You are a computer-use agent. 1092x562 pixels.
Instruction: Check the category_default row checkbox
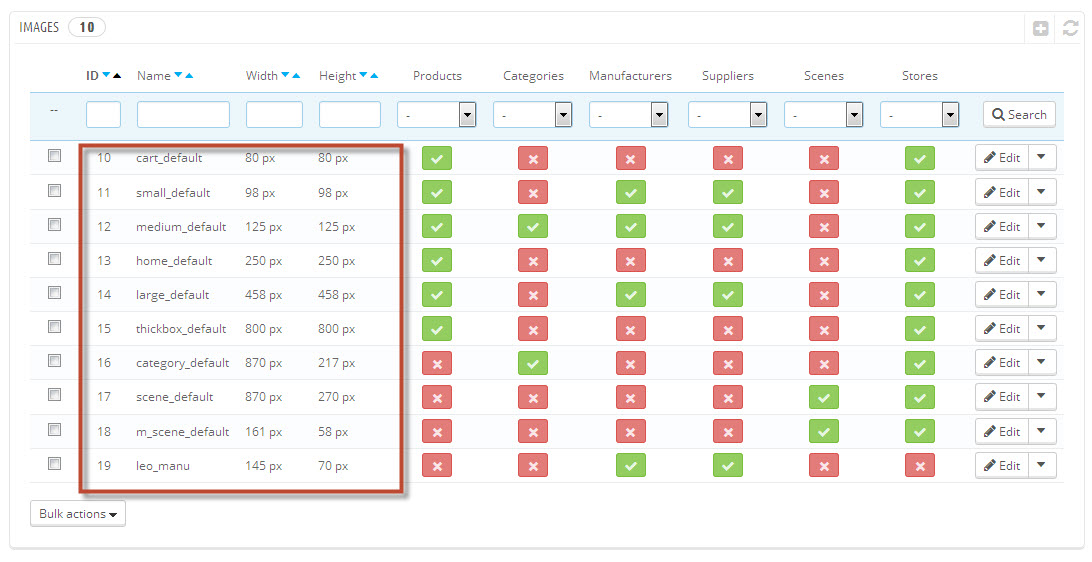[54, 360]
